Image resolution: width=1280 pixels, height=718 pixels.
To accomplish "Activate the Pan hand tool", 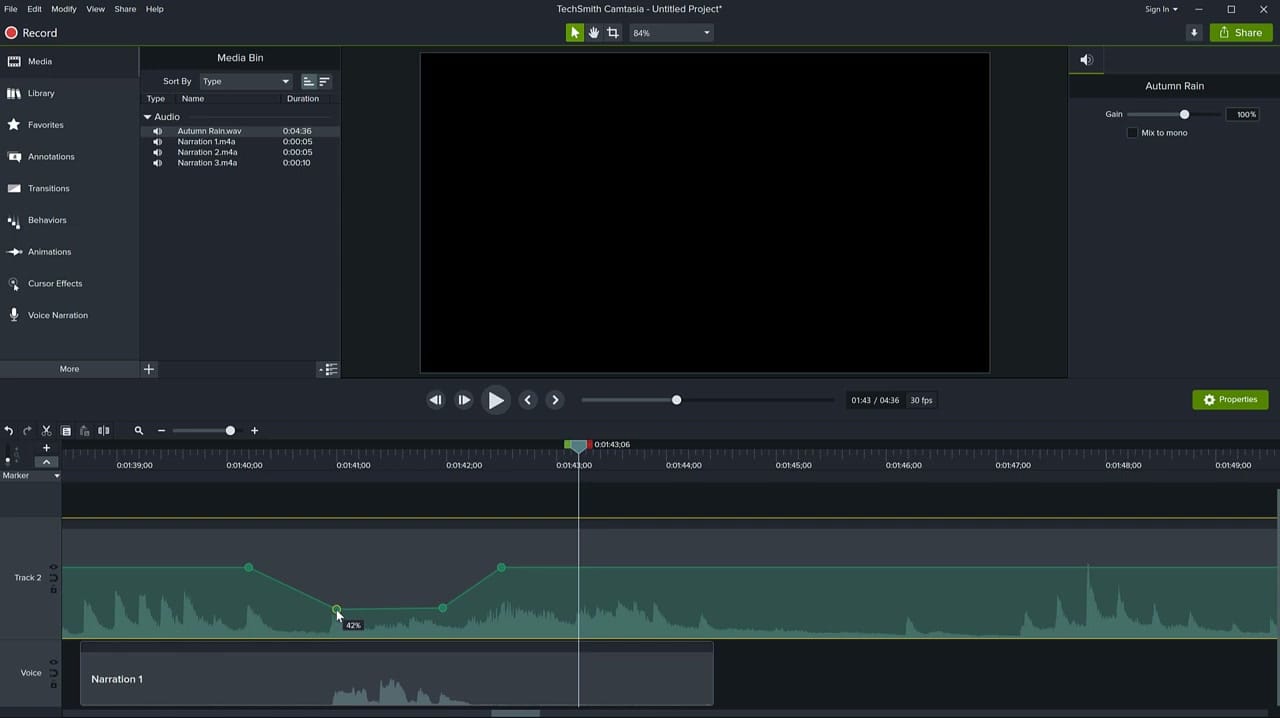I will (593, 32).
